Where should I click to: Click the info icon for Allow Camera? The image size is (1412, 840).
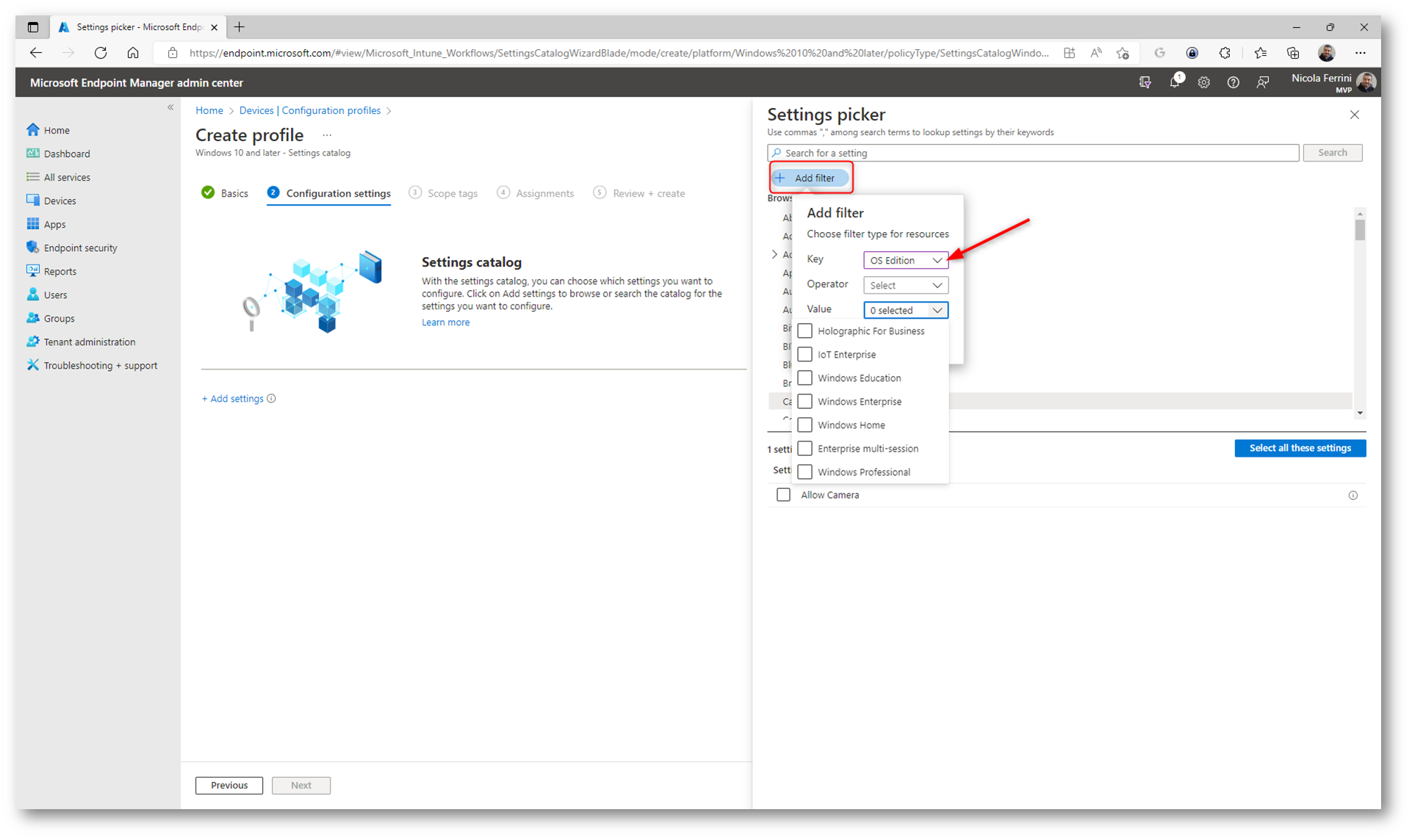click(x=1352, y=496)
